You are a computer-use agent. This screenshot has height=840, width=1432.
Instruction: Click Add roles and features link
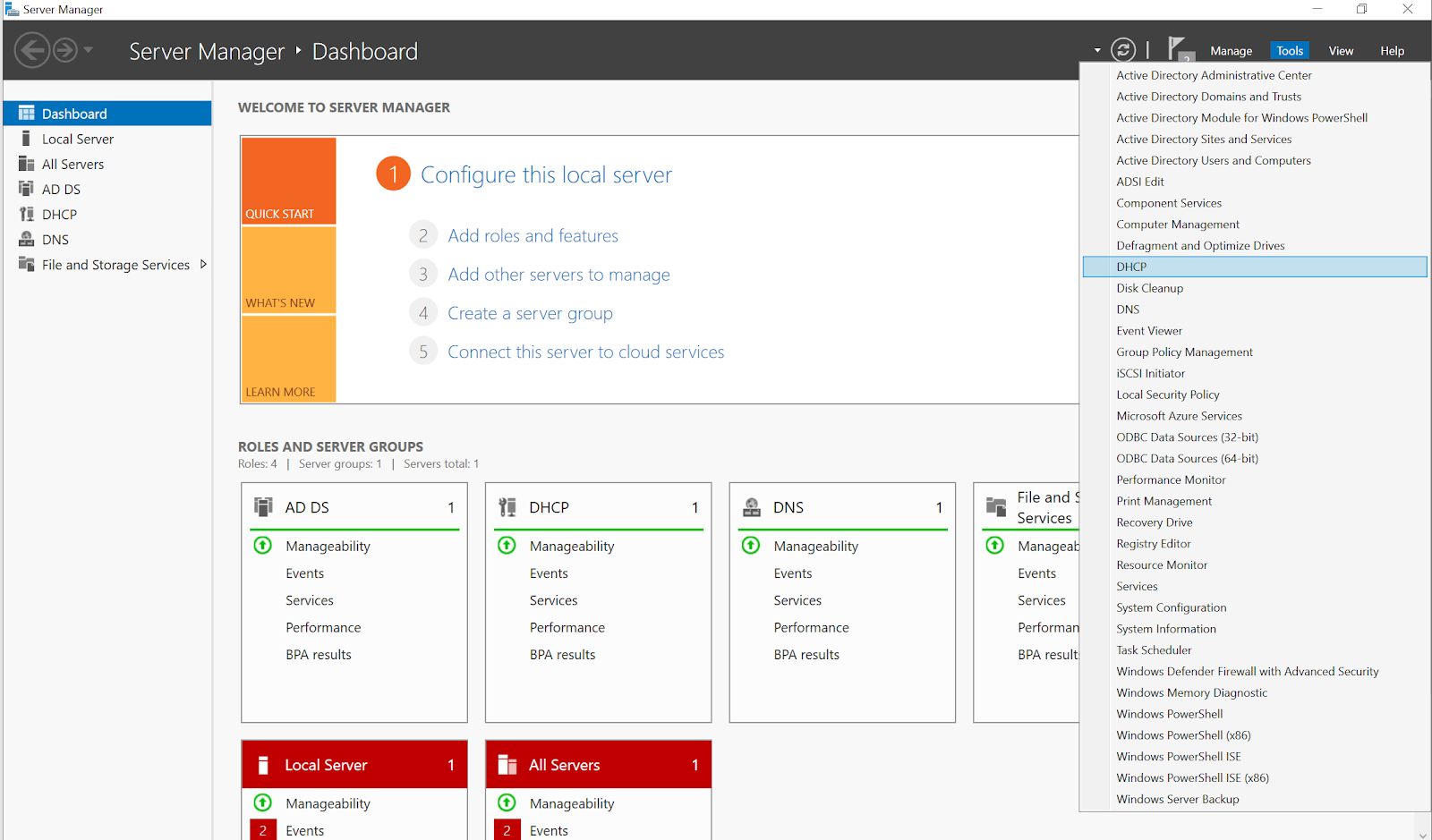point(533,235)
